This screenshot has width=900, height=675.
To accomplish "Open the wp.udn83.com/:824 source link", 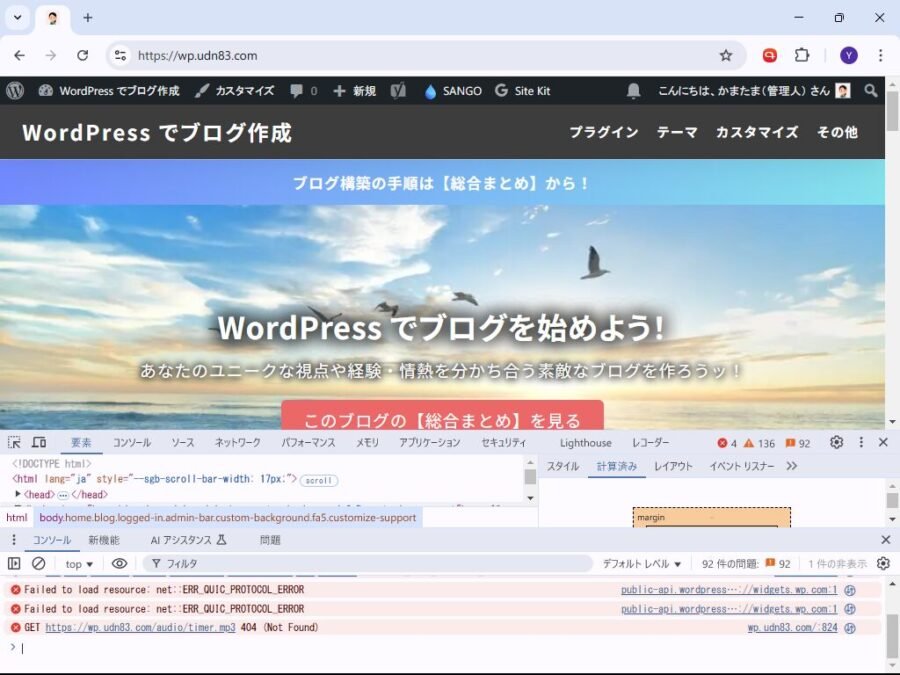I will (x=792, y=627).
